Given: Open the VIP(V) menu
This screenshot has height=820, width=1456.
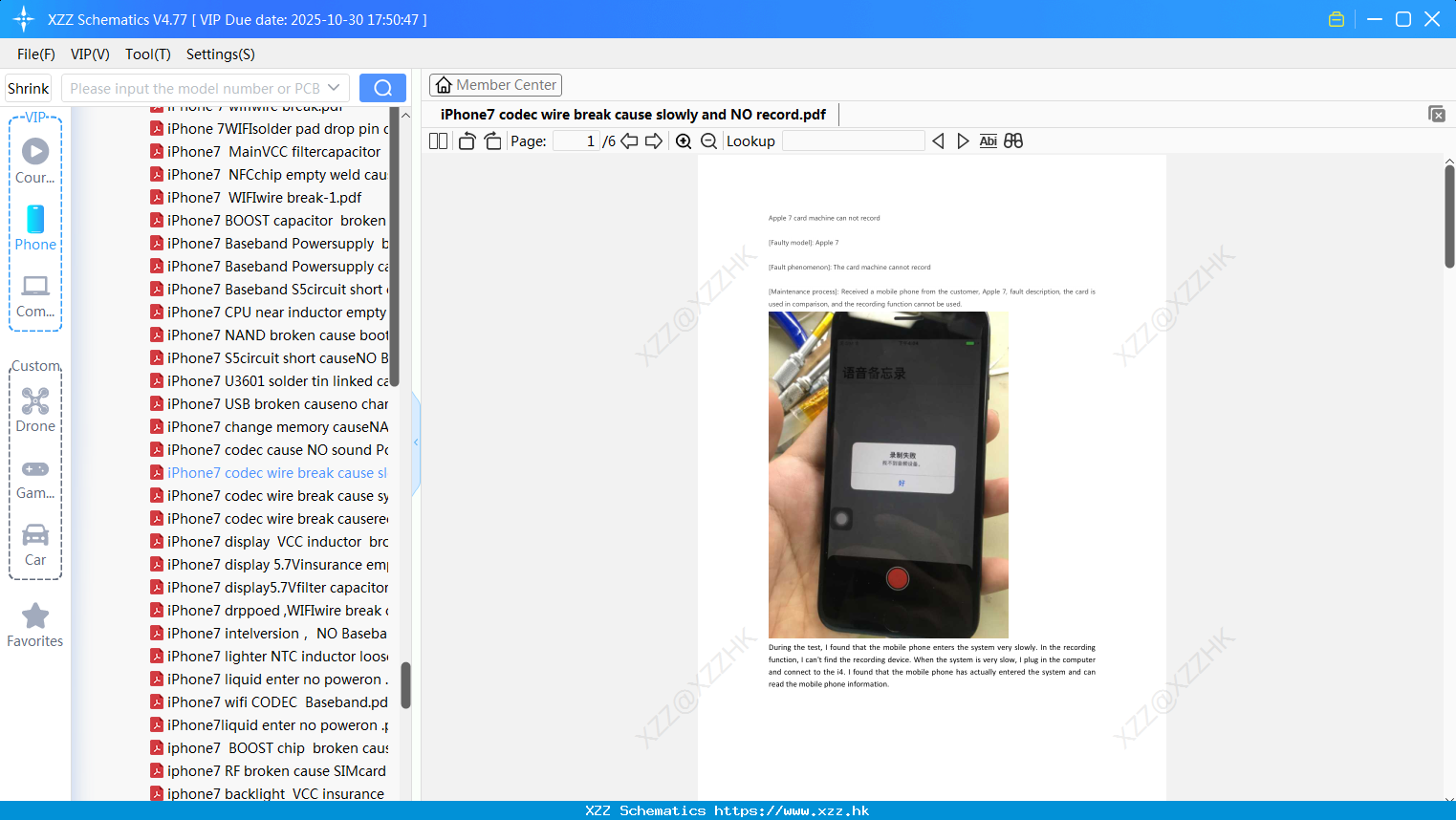Looking at the screenshot, I should click(90, 54).
